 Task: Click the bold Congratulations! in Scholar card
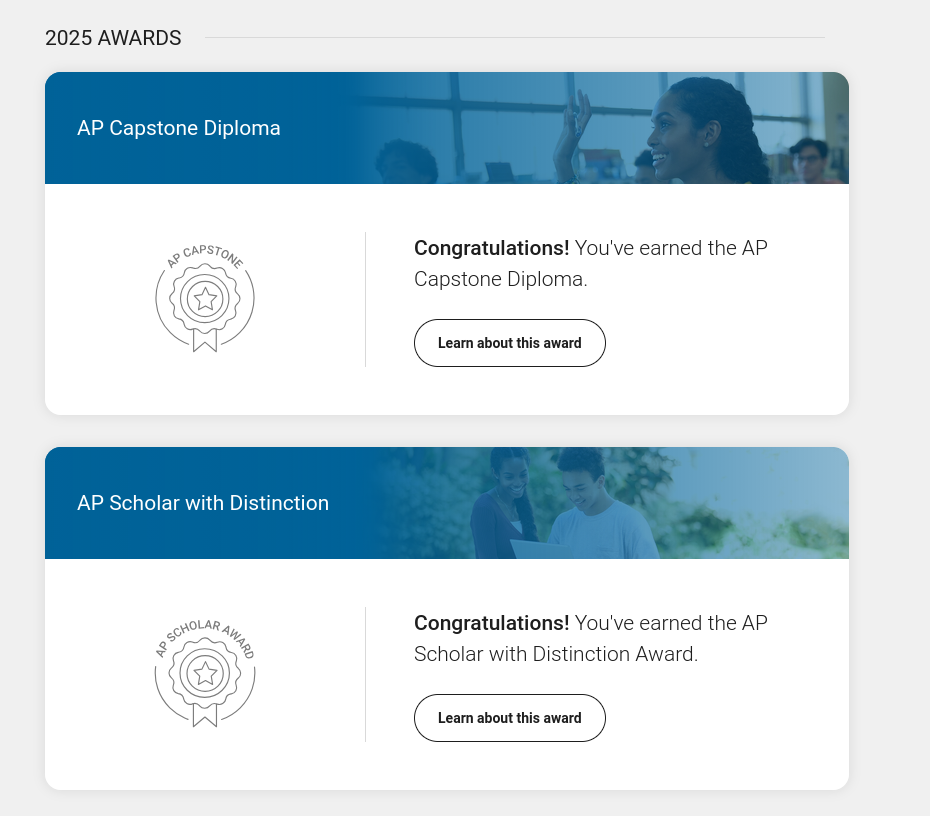[x=492, y=623]
